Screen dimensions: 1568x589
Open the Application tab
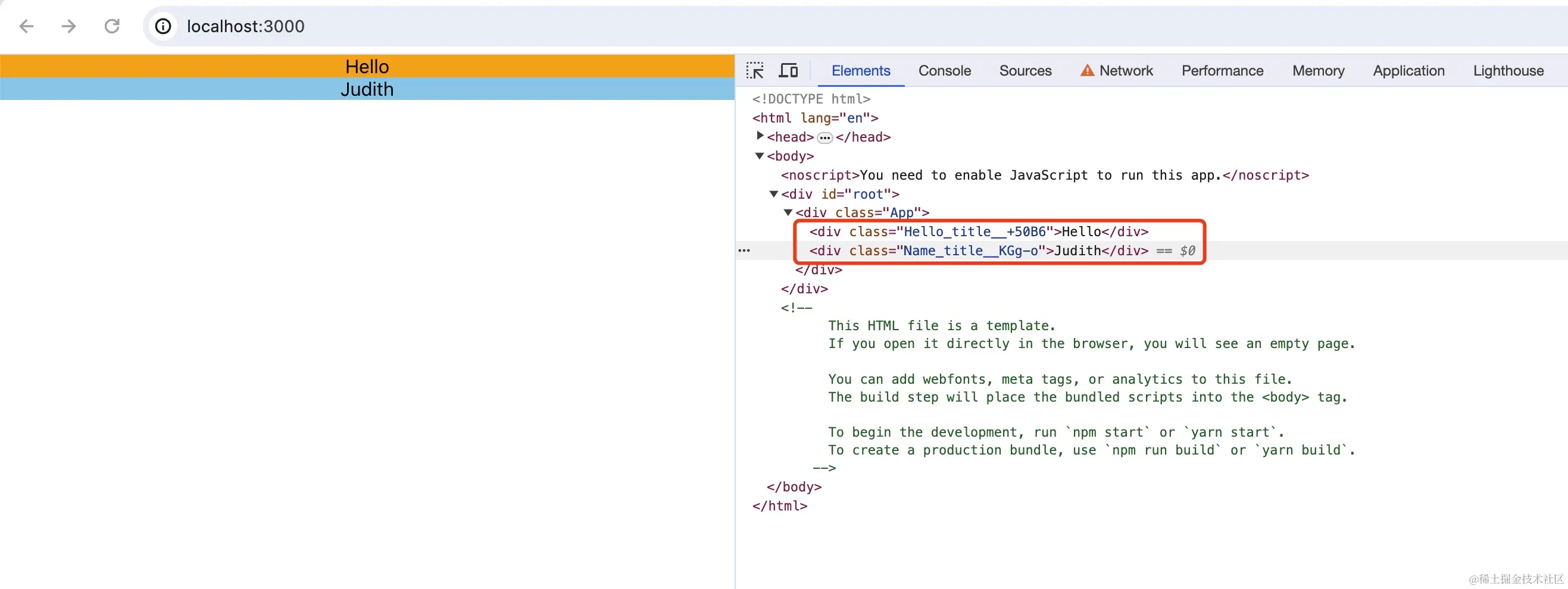1408,71
